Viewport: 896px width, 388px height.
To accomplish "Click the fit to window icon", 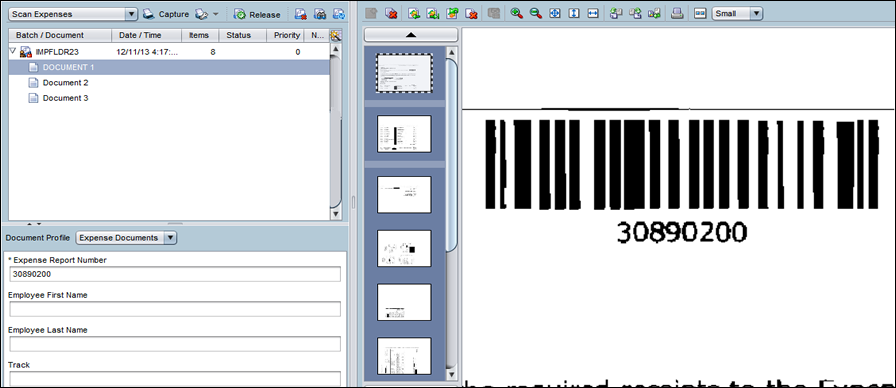I will [555, 13].
